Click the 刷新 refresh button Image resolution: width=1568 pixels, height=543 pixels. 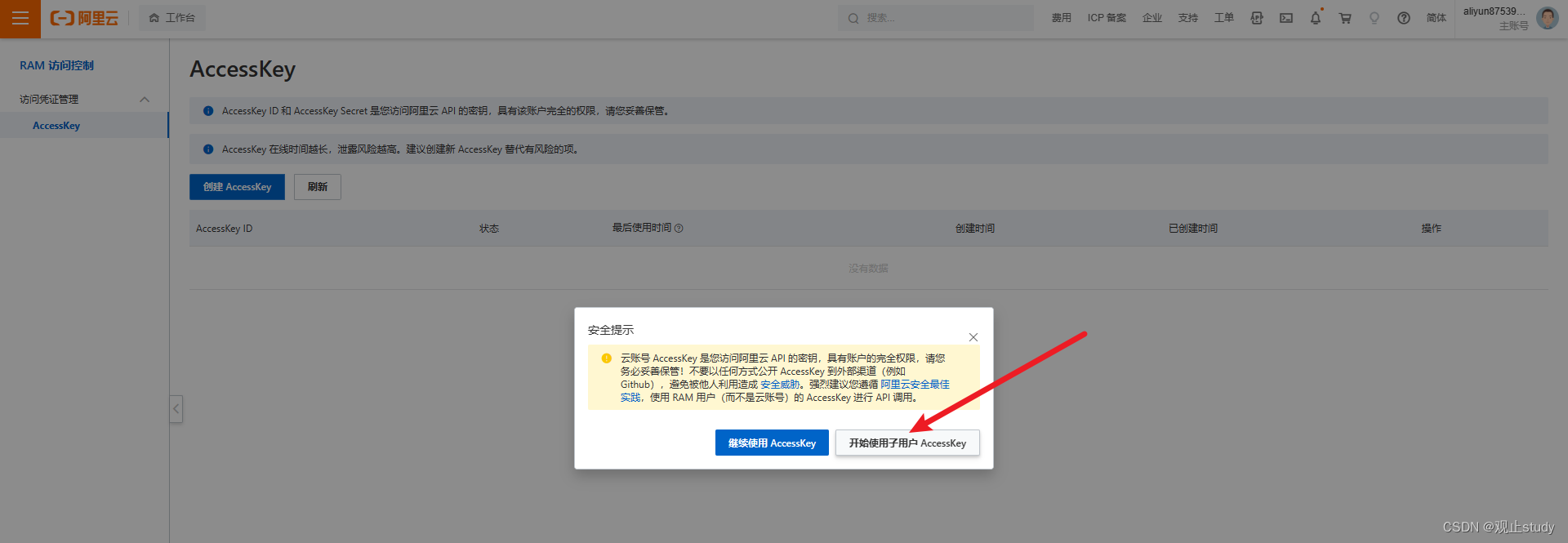click(318, 187)
